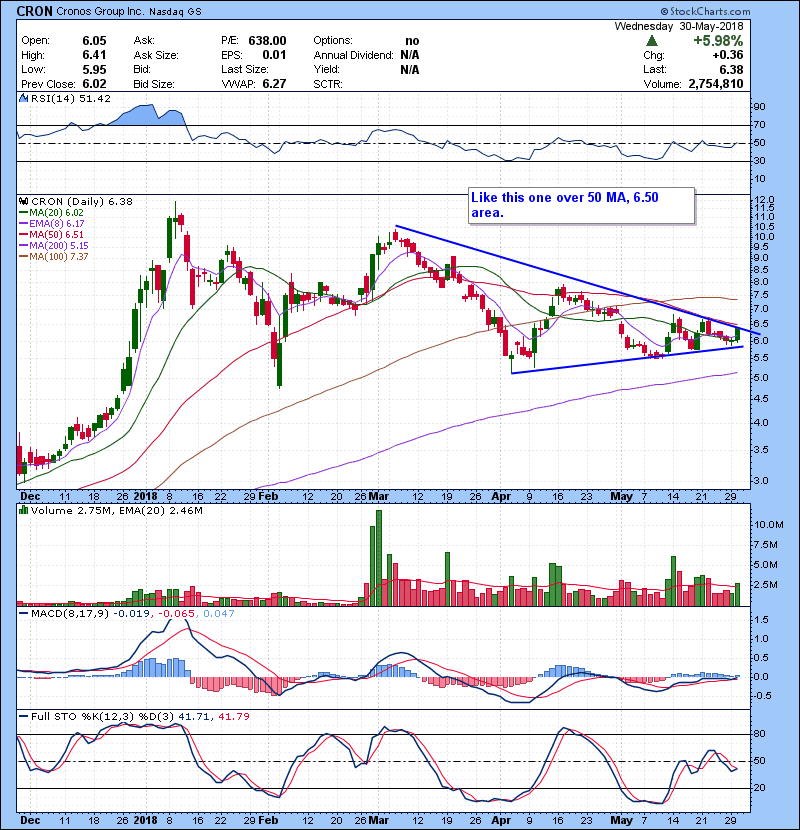
Task: Click the green up triangle near +5.98%
Action: [652, 40]
